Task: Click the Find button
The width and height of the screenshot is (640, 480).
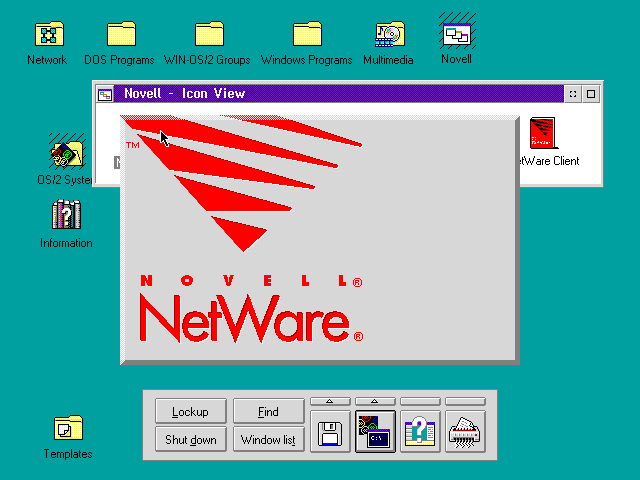Action: pyautogui.click(x=269, y=411)
